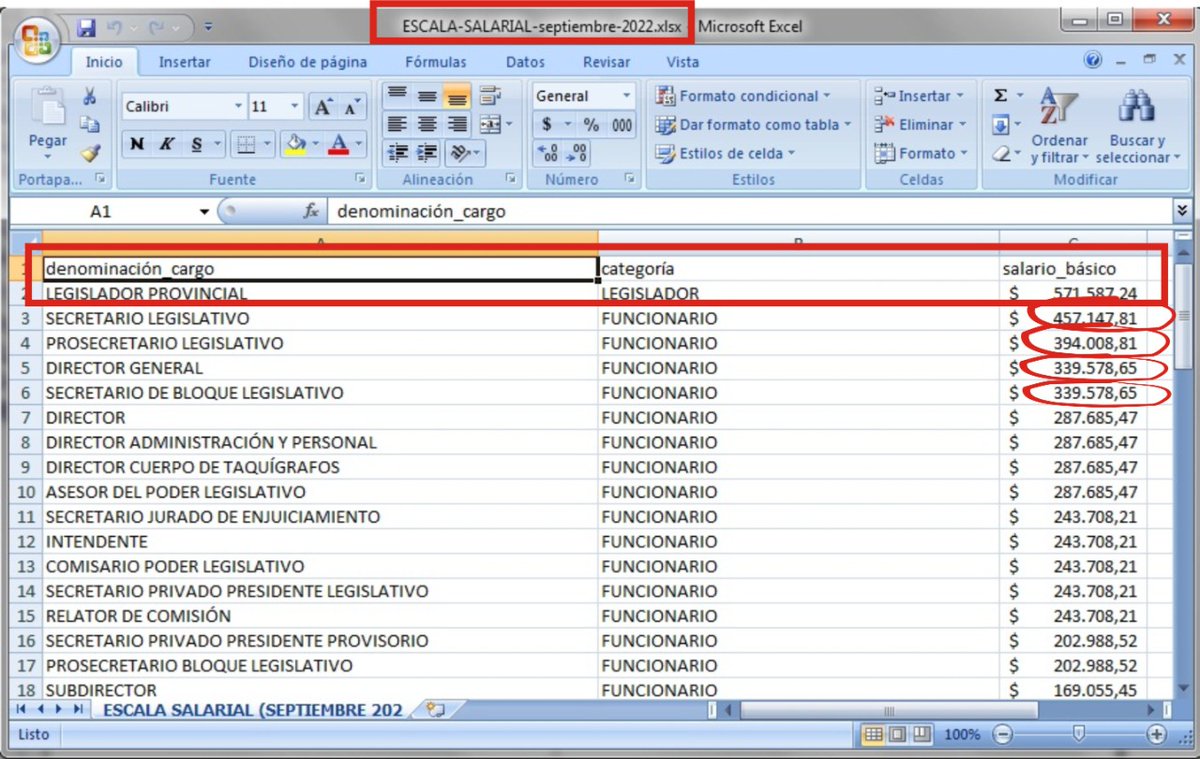The width and height of the screenshot is (1200, 759).
Task: Toggle italic (K) formatting
Action: (x=166, y=145)
